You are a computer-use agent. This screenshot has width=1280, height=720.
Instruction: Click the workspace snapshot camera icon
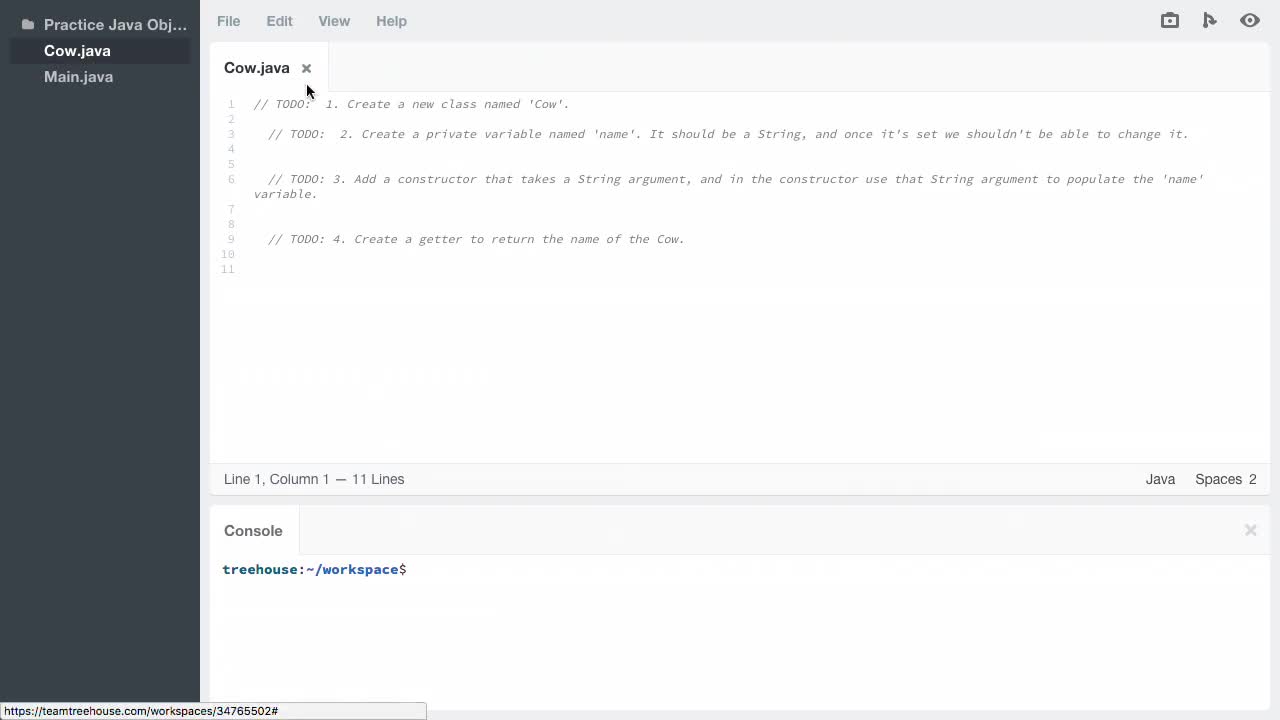coord(1169,20)
